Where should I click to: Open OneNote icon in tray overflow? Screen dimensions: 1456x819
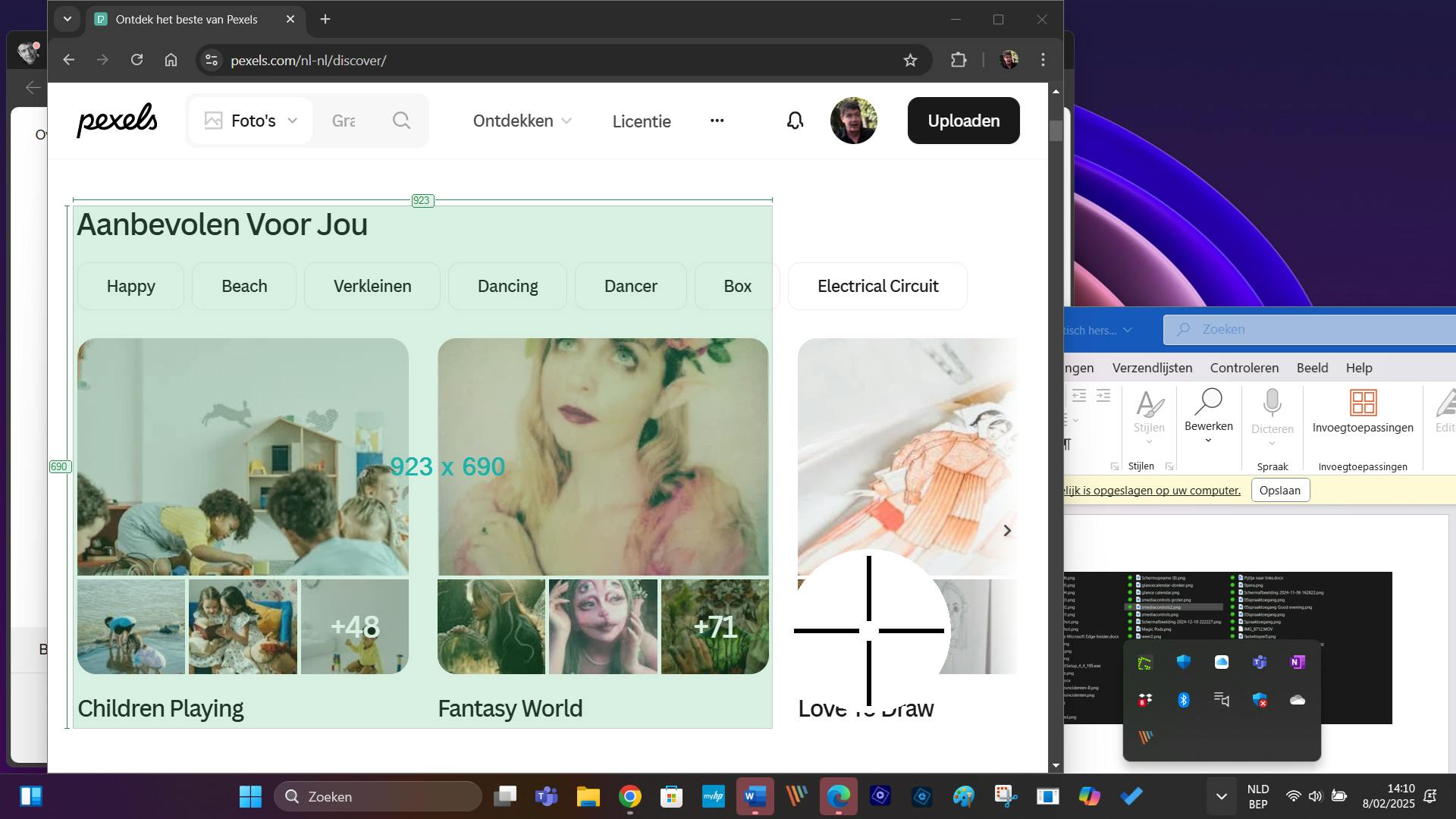tap(1297, 662)
